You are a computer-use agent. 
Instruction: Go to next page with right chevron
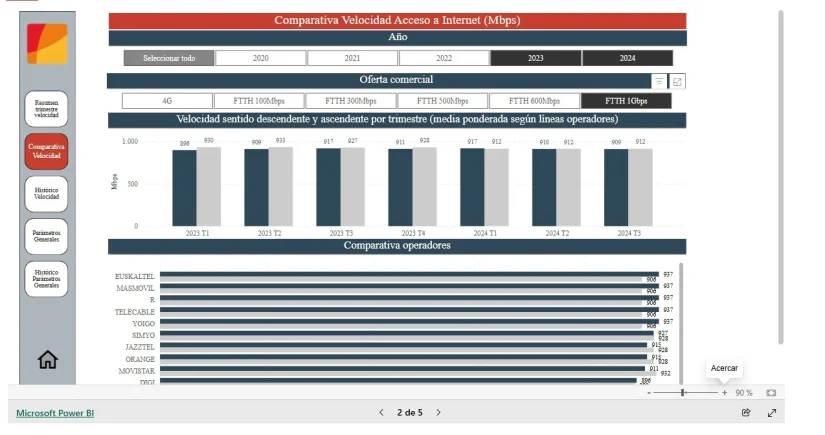438,412
